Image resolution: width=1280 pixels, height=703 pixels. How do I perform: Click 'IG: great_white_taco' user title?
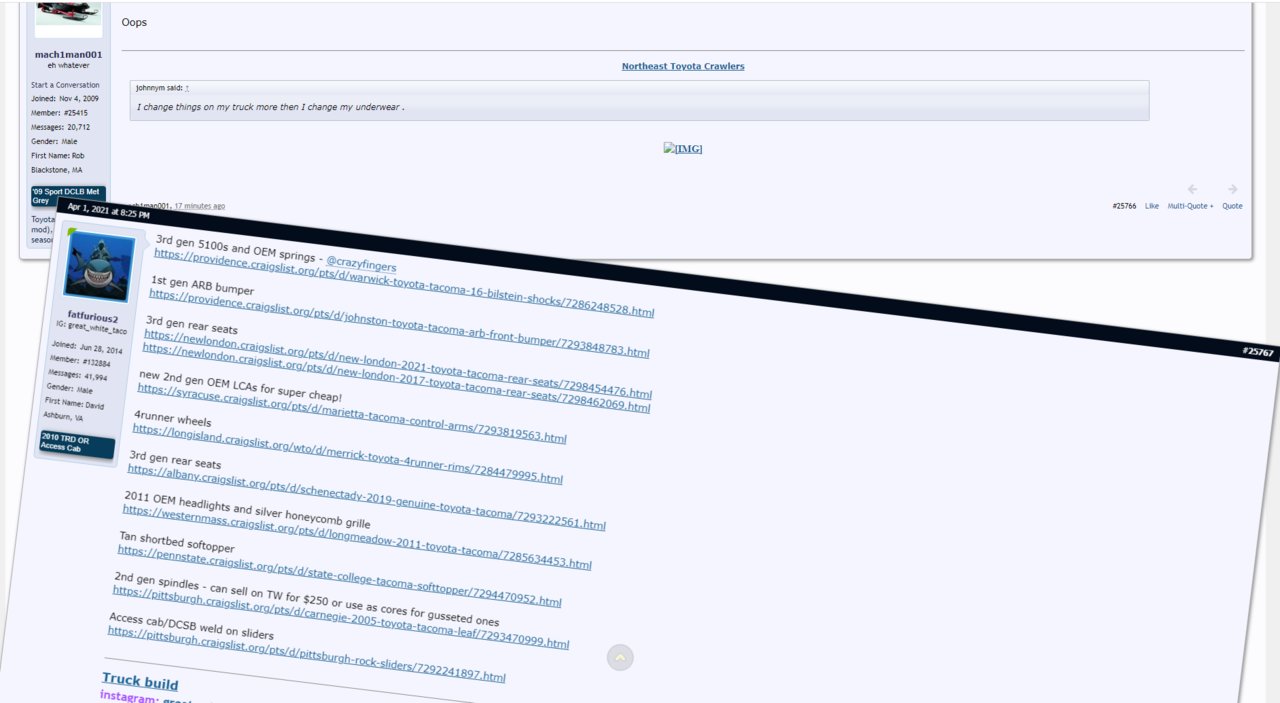(91, 329)
